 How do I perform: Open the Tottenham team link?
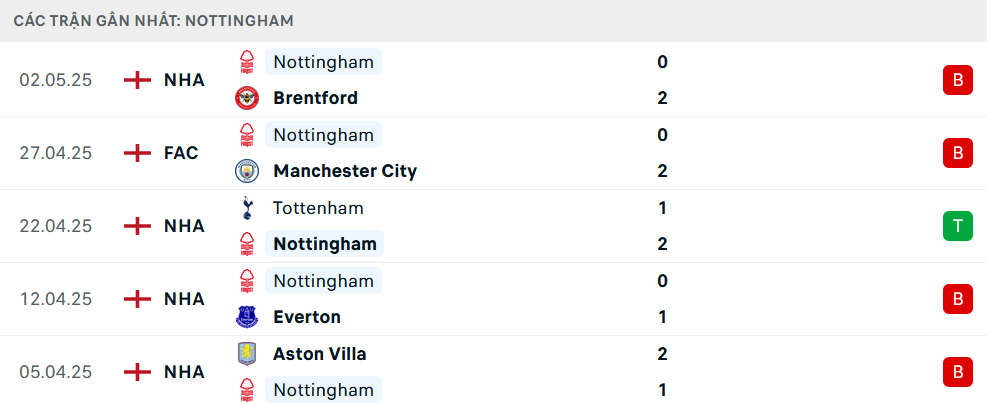(x=318, y=208)
